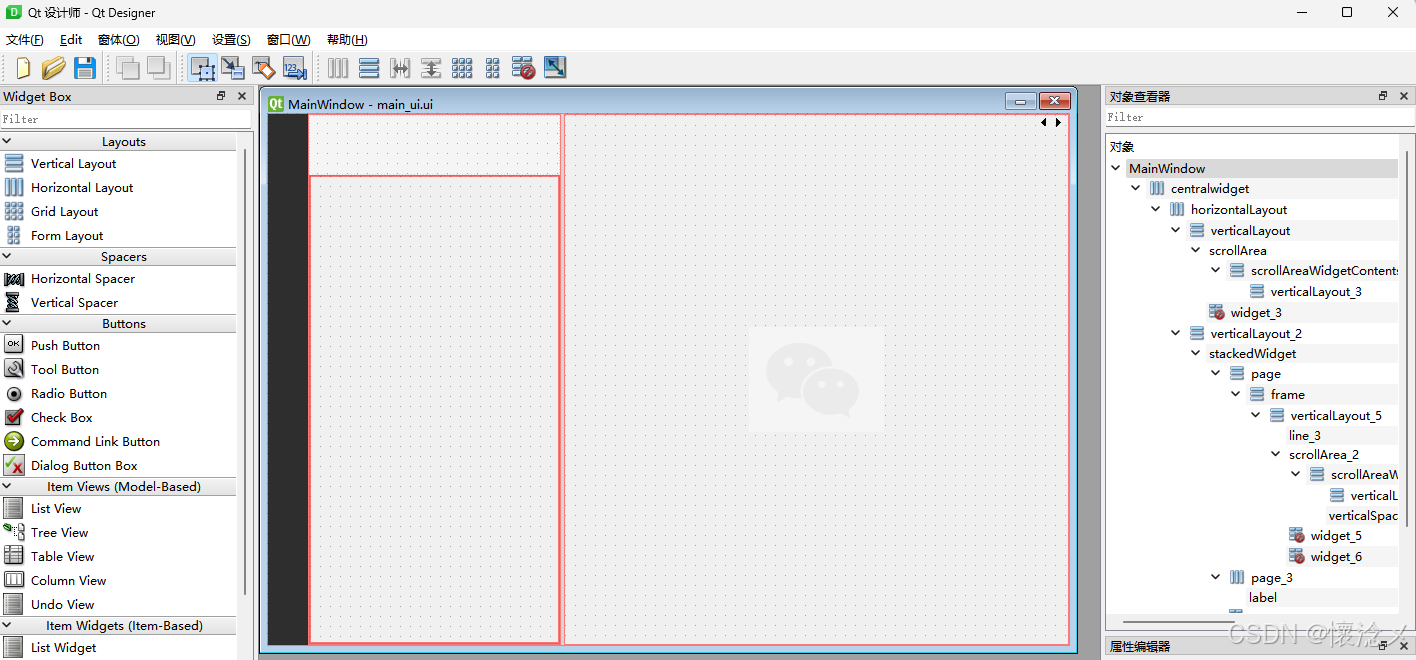The image size is (1416, 660).
Task: Pick Command Link Button widget
Action: (95, 441)
